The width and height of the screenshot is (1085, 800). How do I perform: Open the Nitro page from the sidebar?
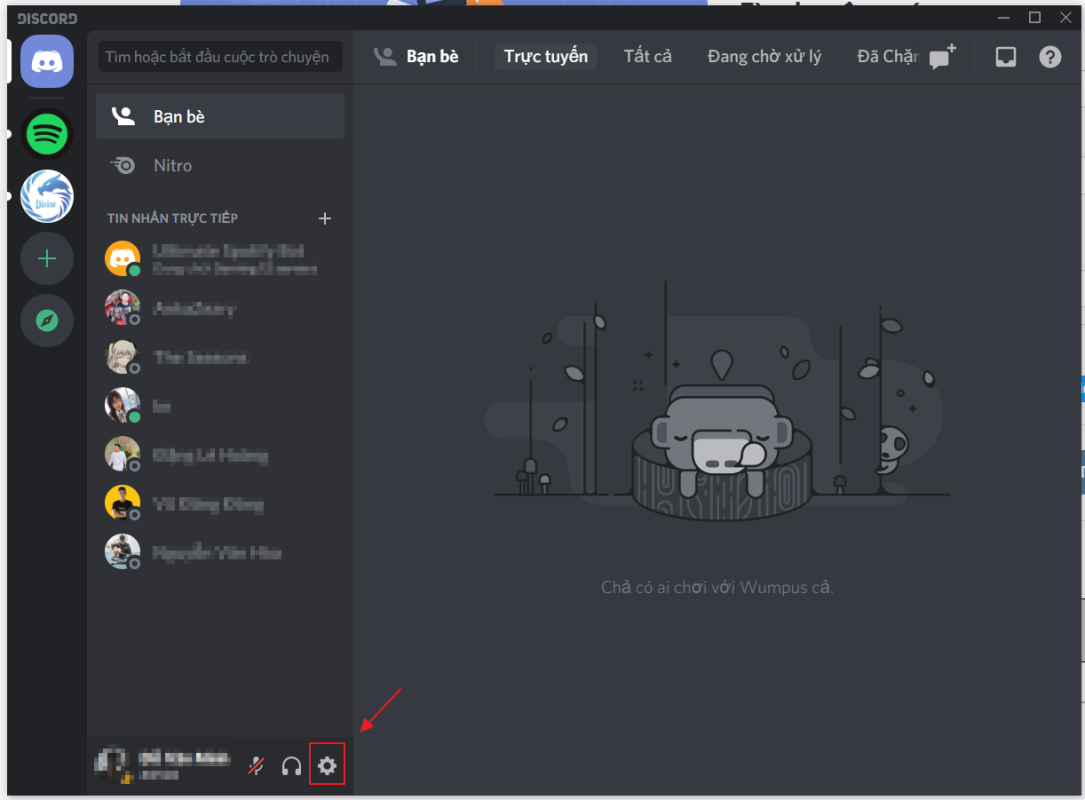click(219, 165)
